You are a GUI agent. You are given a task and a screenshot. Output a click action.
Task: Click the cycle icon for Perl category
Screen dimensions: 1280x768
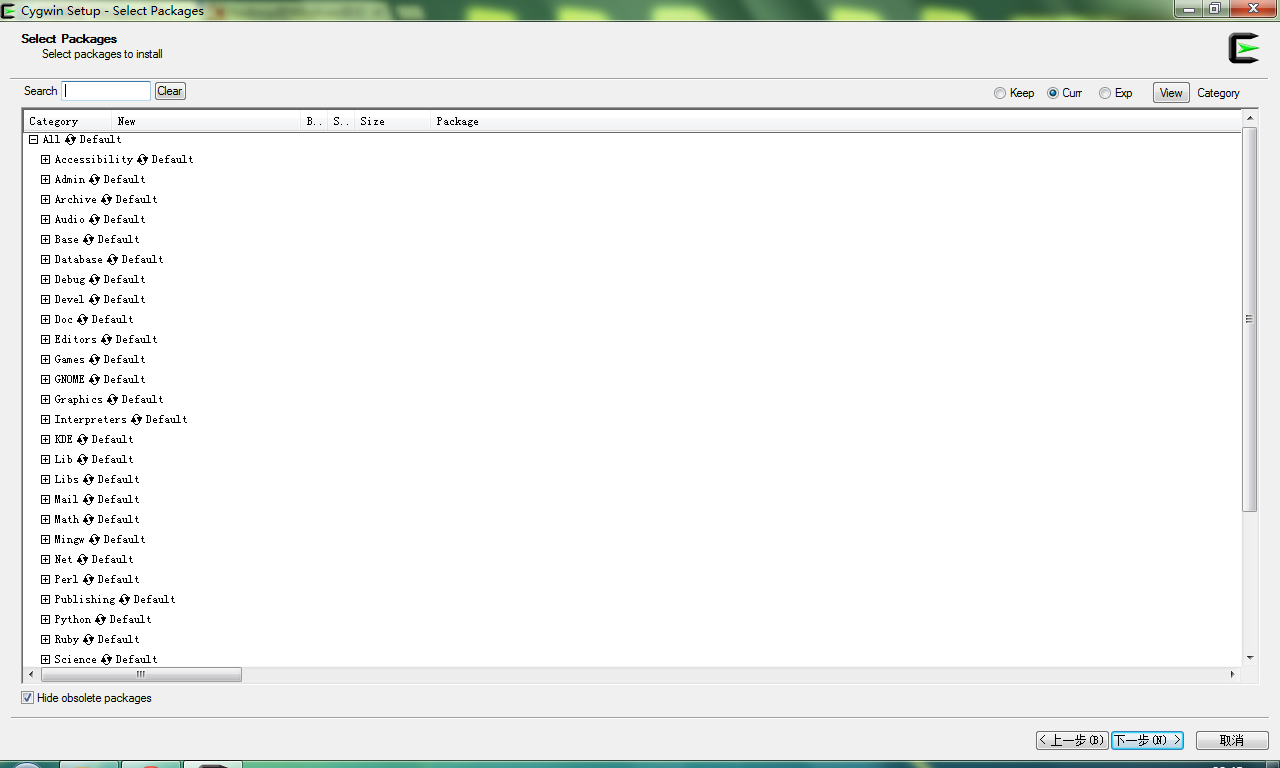tap(89, 579)
